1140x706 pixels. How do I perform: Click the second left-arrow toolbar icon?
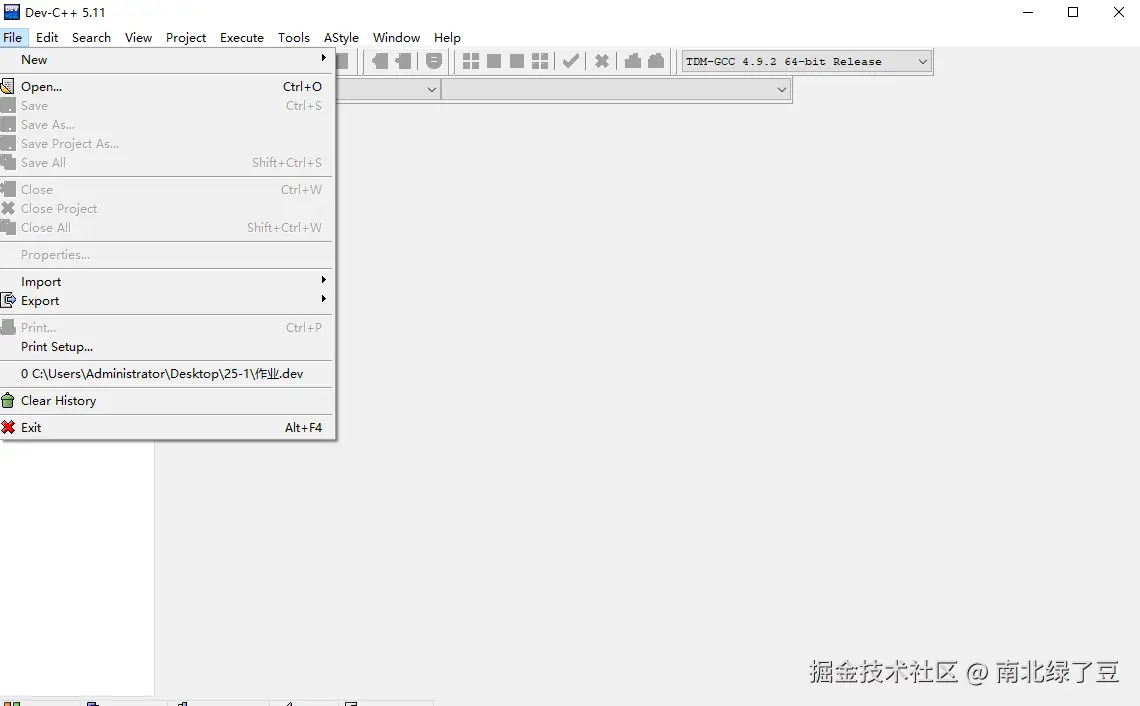[403, 61]
